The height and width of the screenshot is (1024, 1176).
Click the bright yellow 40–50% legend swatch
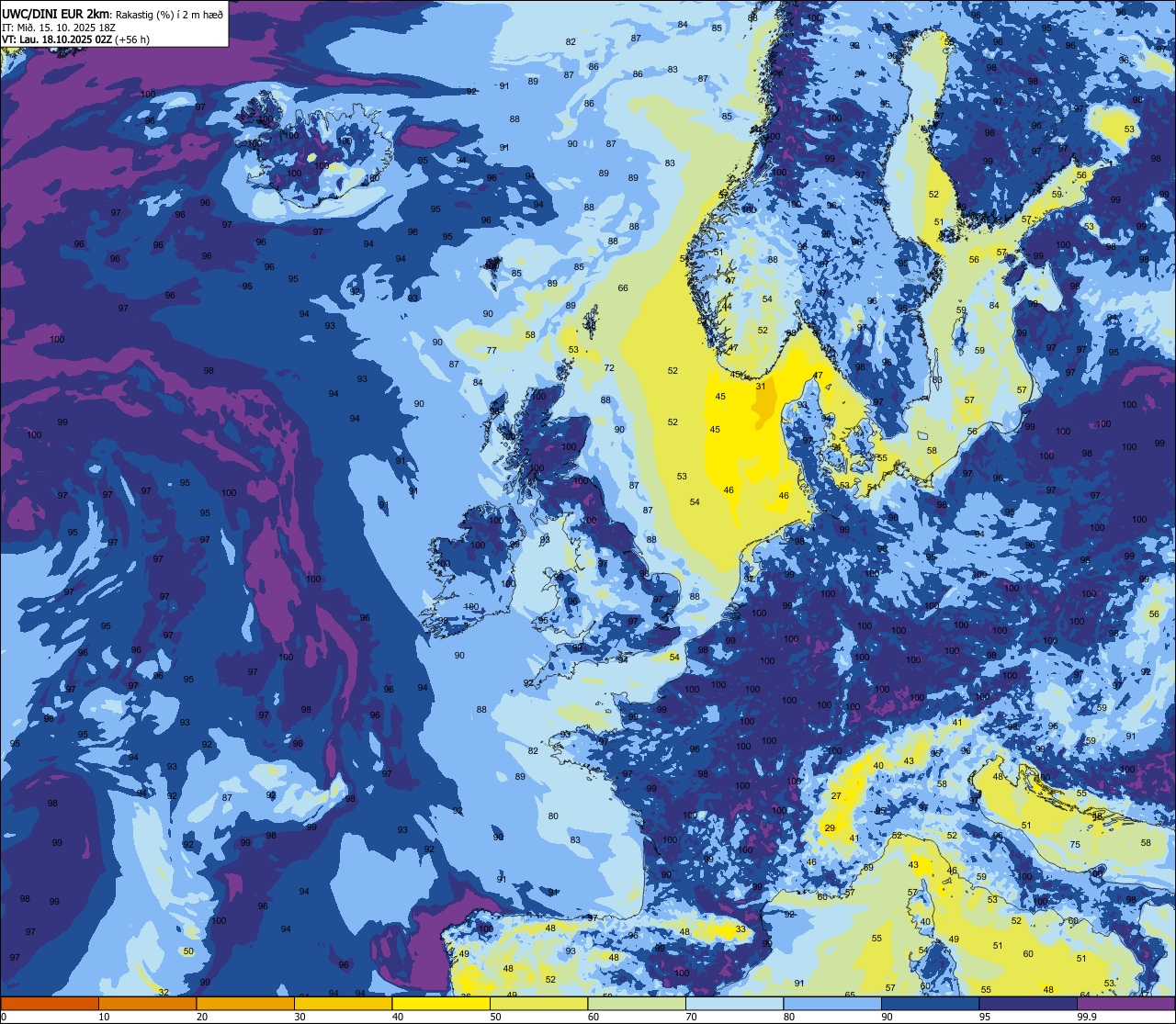pos(441,1003)
